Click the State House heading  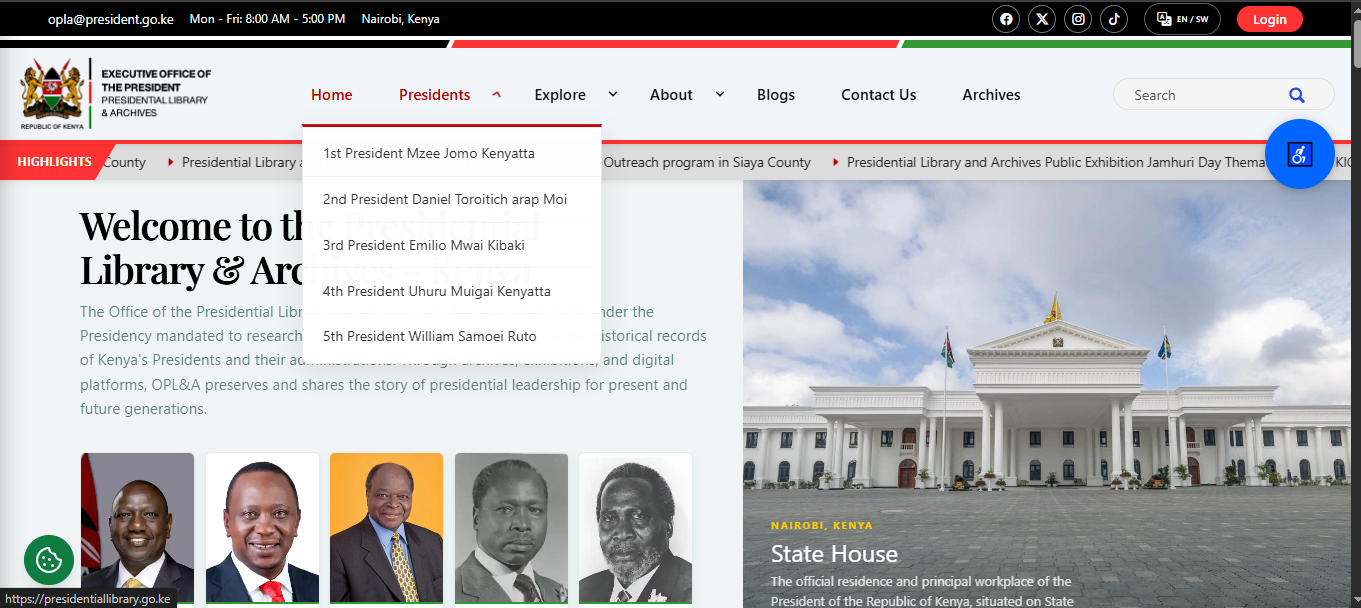click(x=834, y=554)
